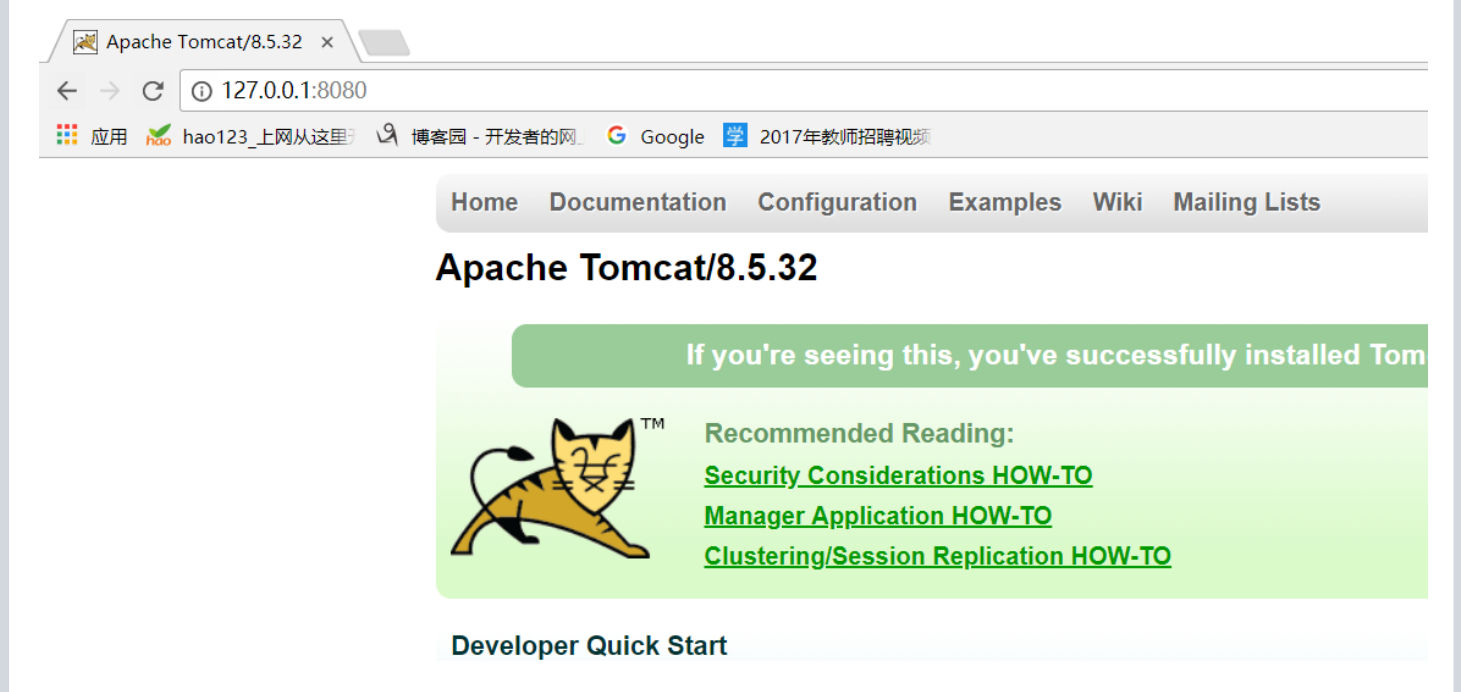Click the site info icon in address bar
1461x692 pixels.
(202, 91)
